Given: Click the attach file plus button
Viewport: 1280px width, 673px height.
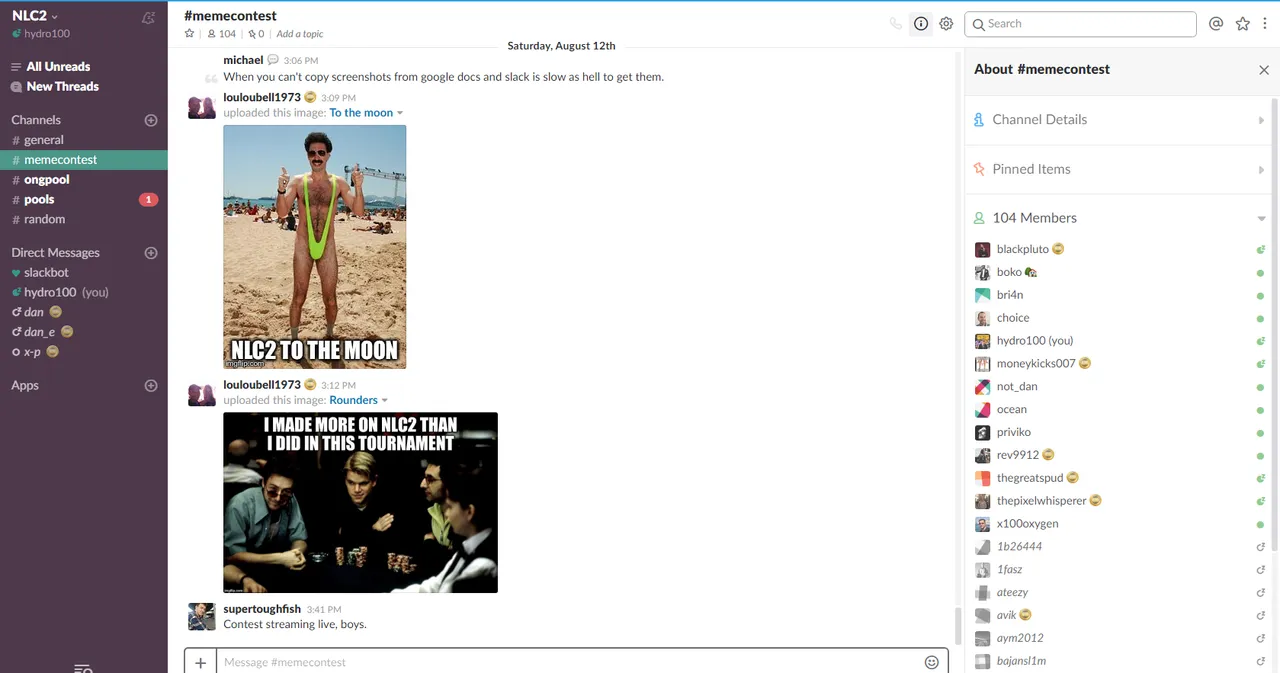Looking at the screenshot, I should [x=200, y=662].
